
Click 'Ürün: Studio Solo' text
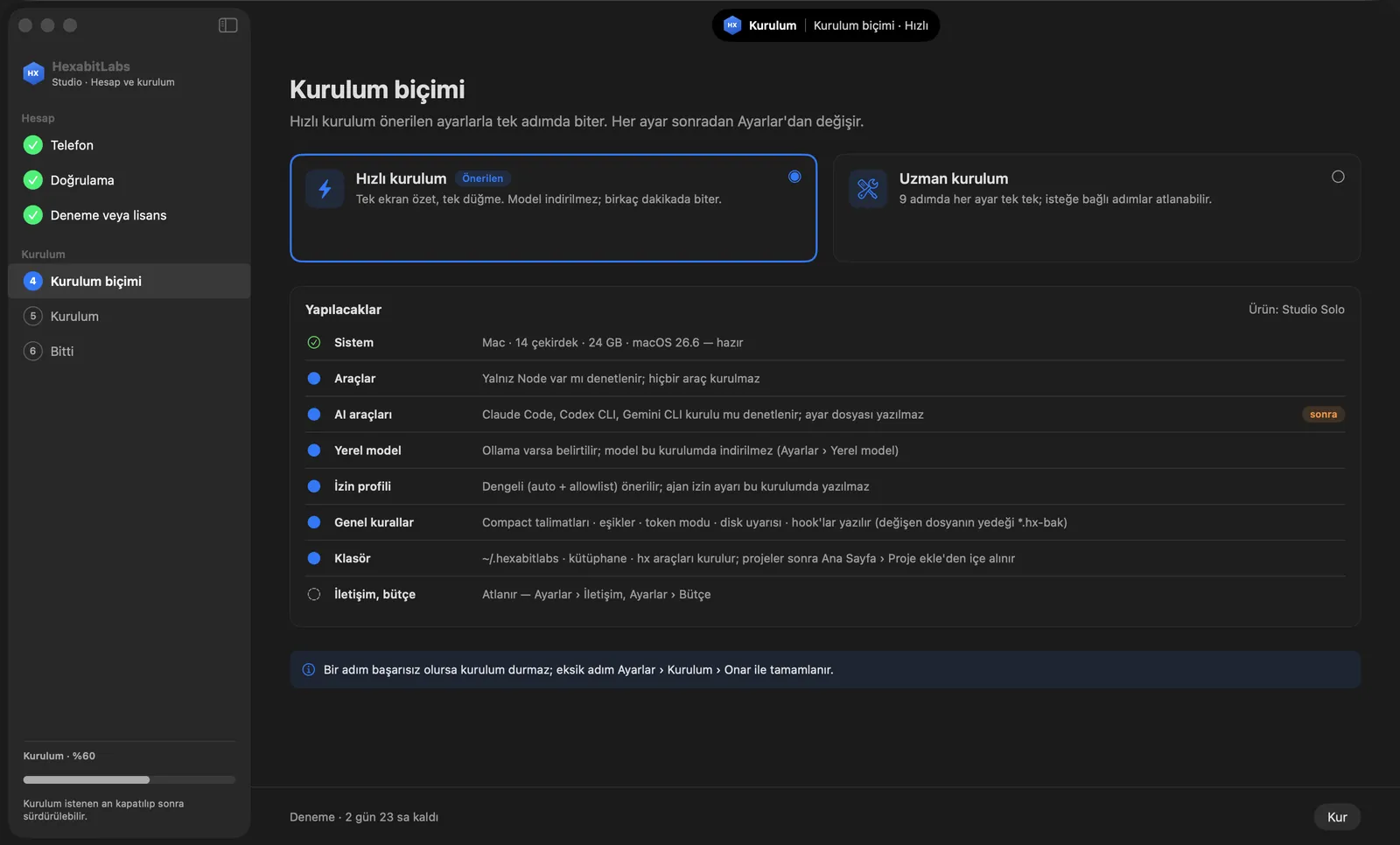pyautogui.click(x=1297, y=310)
